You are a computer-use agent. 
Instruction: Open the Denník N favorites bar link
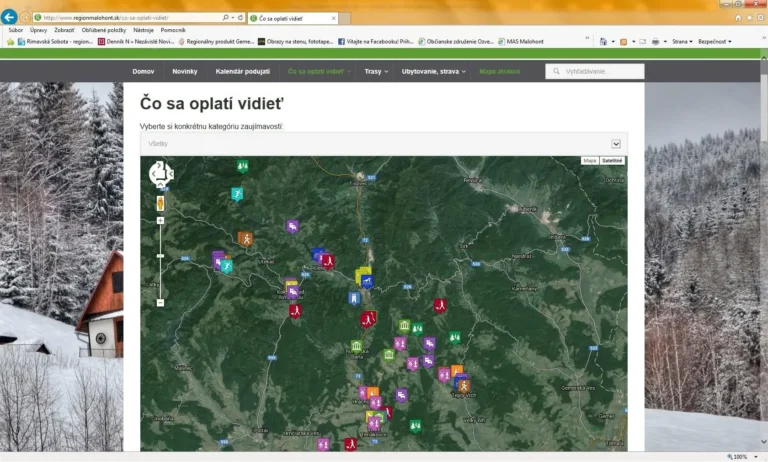point(136,42)
